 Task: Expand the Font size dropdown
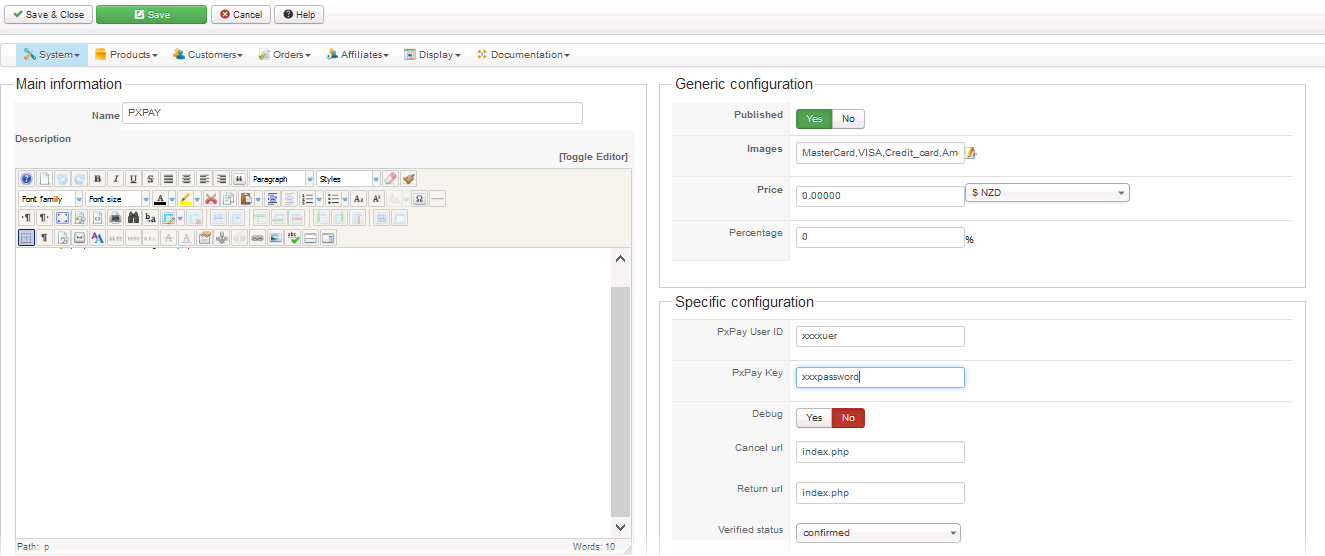117,199
